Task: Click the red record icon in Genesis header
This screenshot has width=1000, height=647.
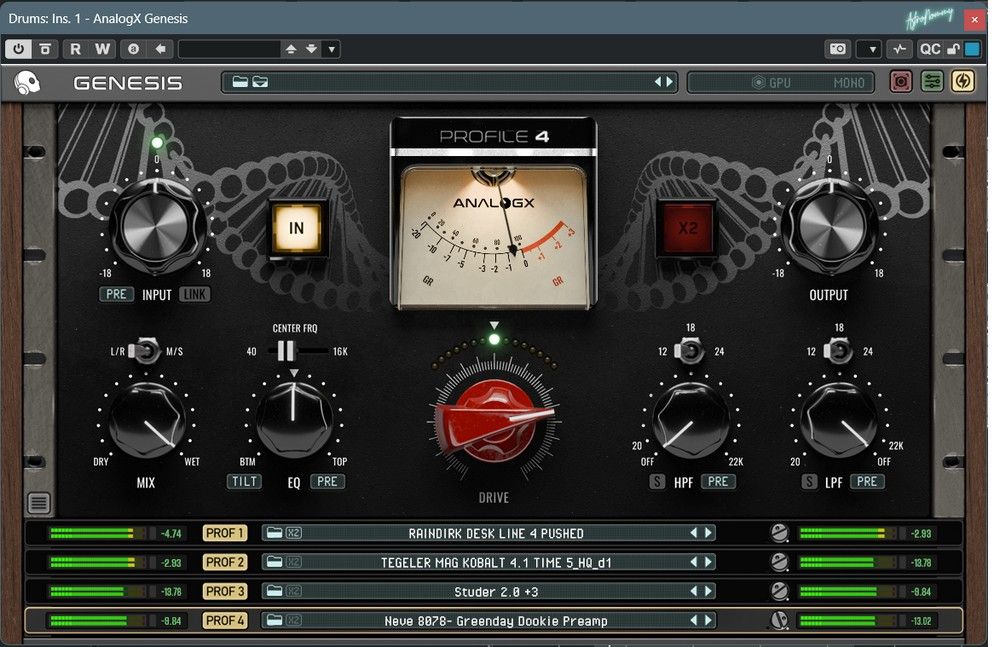Action: click(901, 82)
